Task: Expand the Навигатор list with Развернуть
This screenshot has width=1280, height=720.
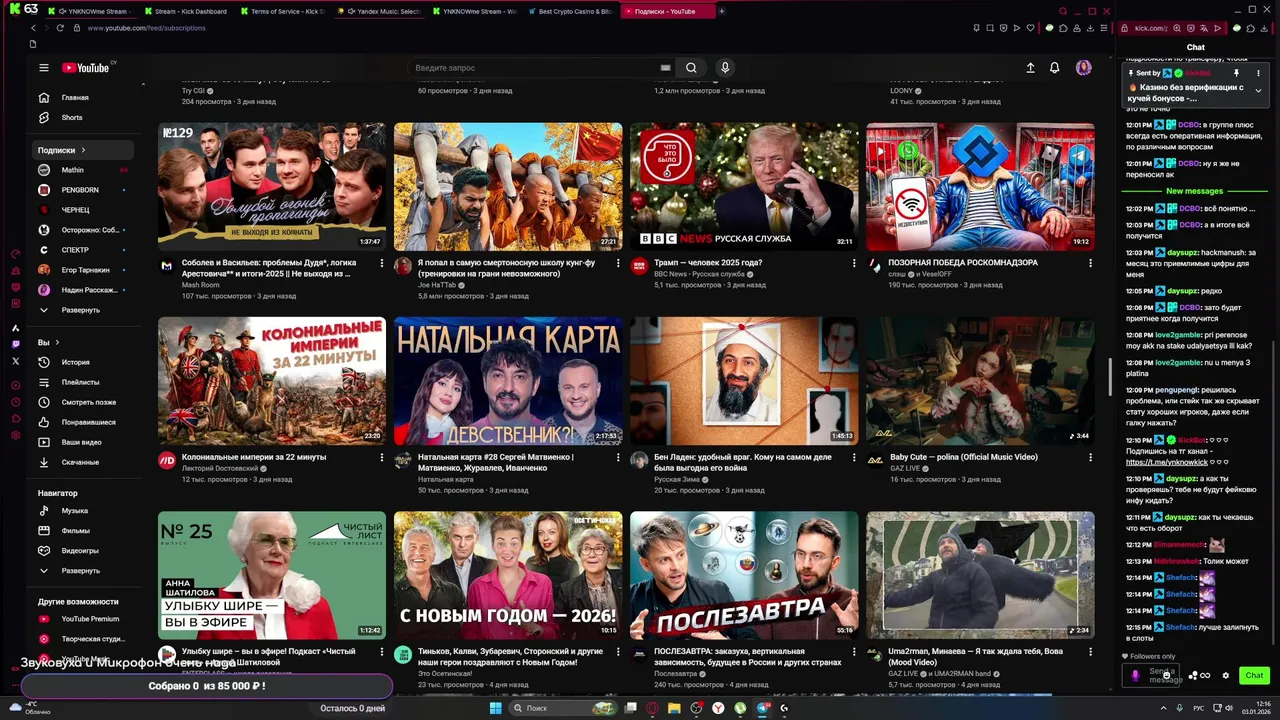Action: [84, 570]
